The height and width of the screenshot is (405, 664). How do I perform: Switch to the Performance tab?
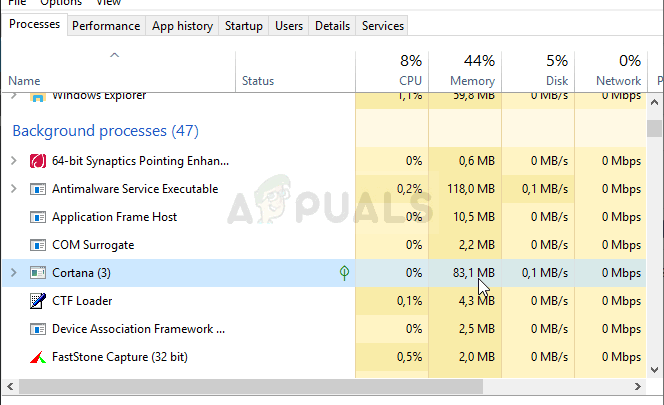tap(106, 26)
